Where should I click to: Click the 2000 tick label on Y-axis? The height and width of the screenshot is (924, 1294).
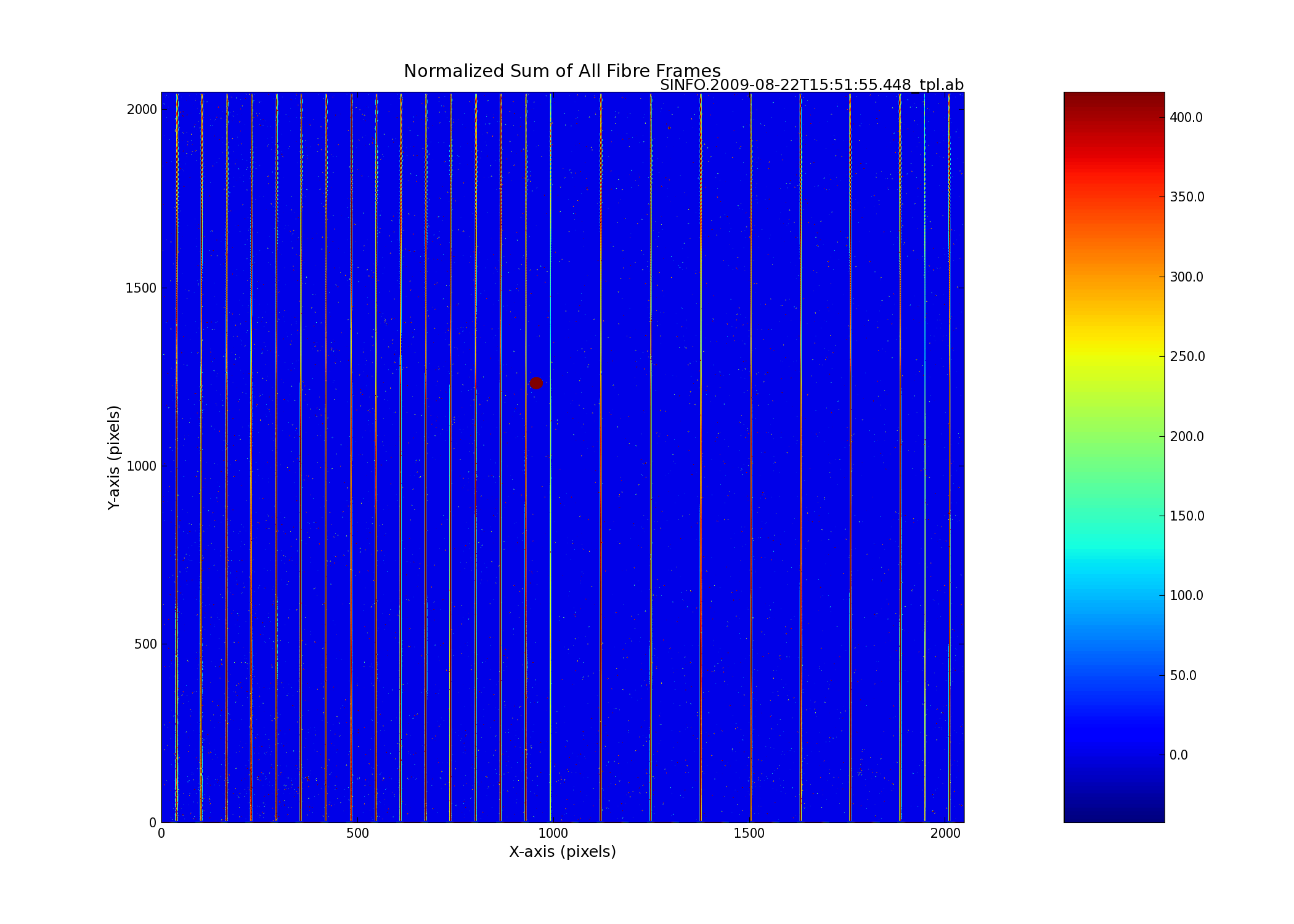pos(141,110)
